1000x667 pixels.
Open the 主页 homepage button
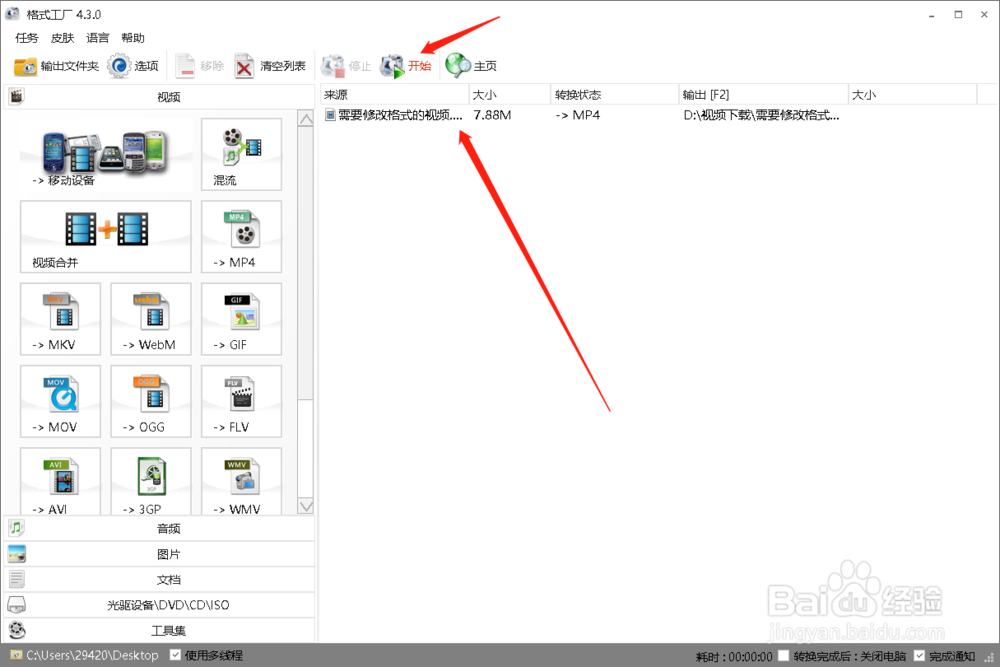tap(471, 66)
